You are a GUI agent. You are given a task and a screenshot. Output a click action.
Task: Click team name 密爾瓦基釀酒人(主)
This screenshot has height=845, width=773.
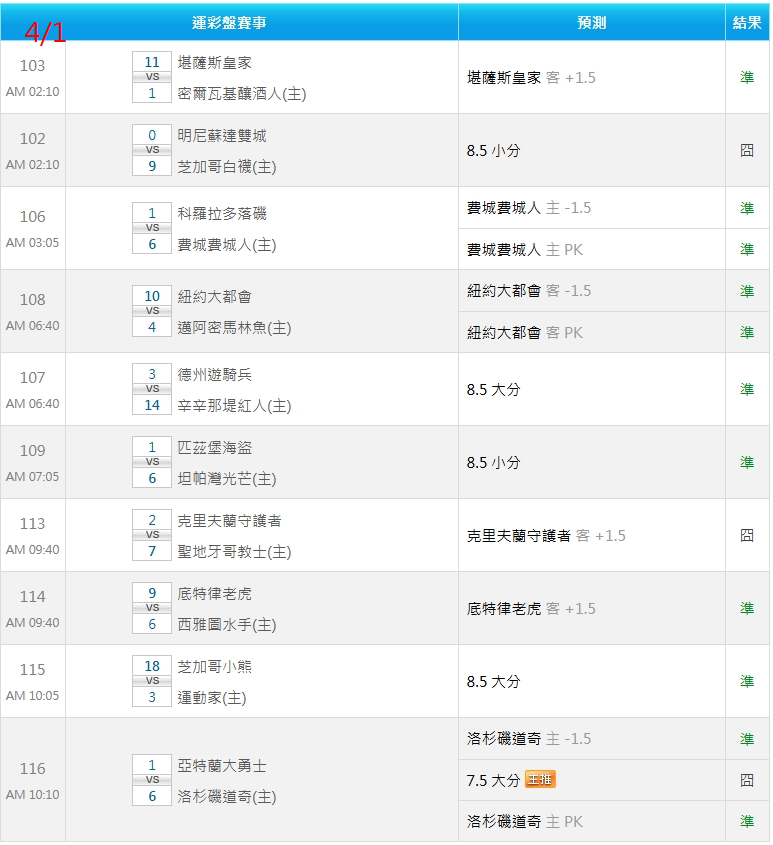point(241,94)
